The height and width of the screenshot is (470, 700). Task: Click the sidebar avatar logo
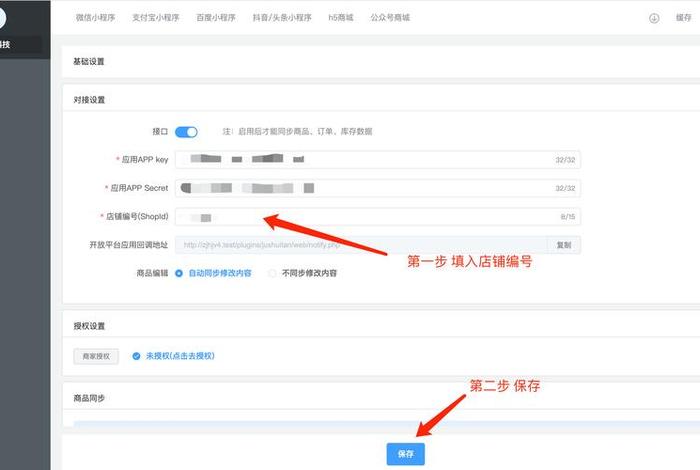pos(2,18)
